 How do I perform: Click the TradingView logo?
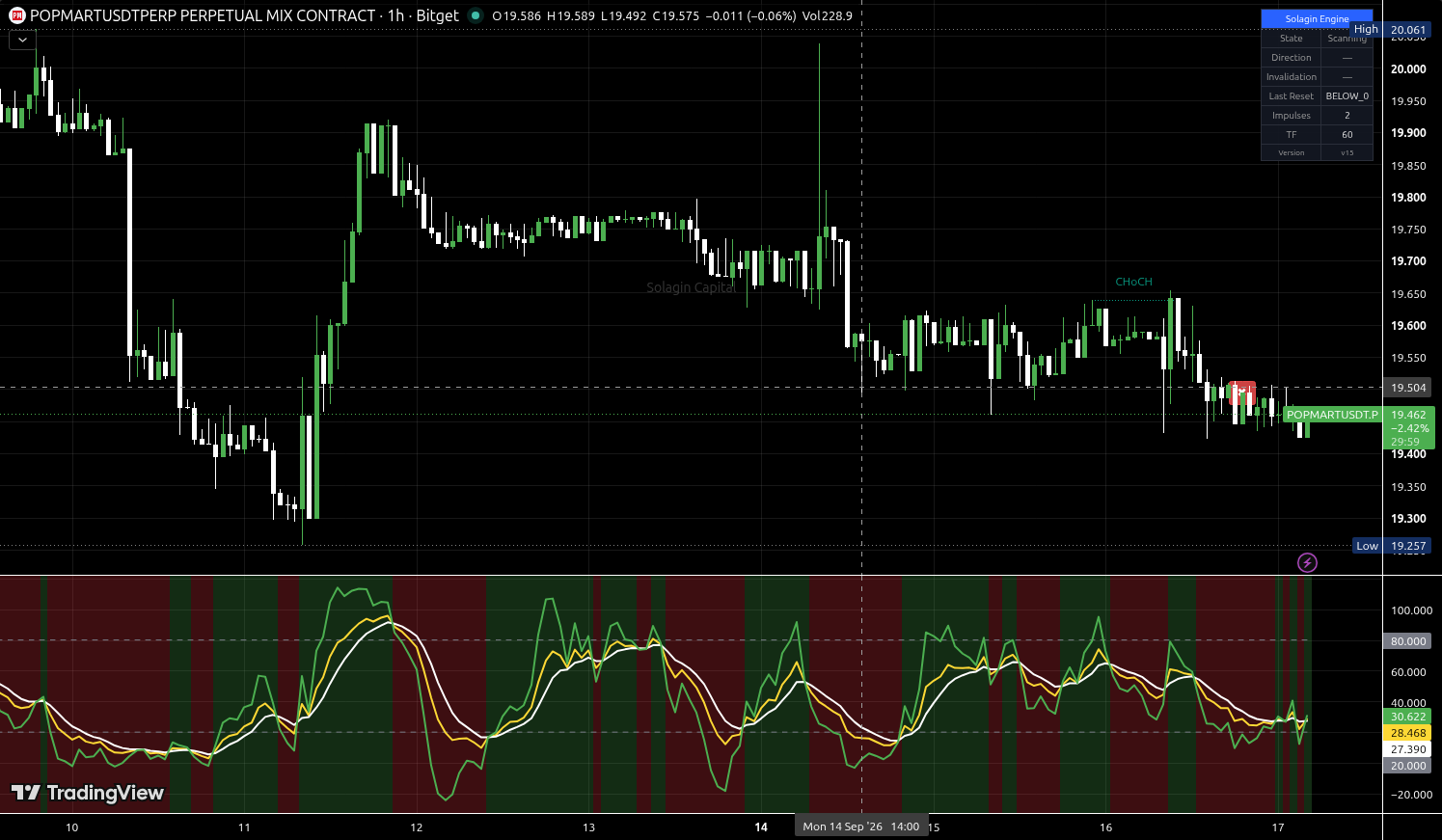(88, 793)
